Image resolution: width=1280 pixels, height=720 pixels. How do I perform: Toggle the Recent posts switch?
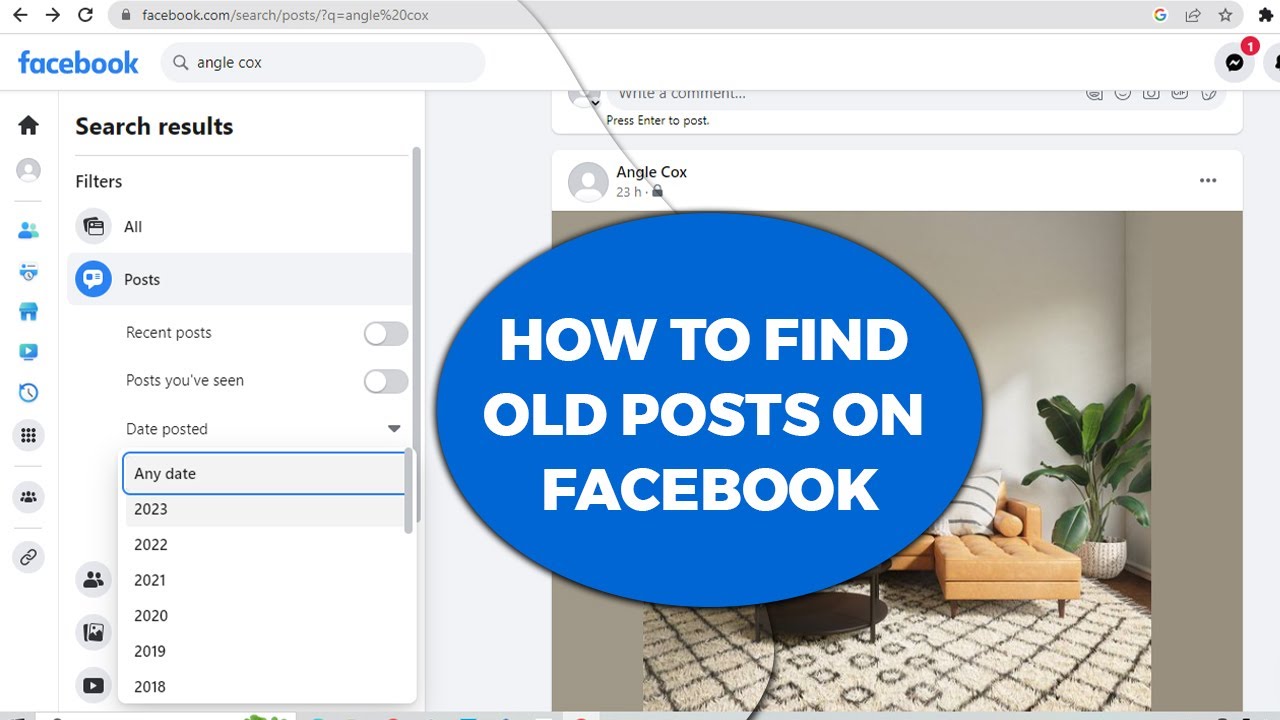pyautogui.click(x=386, y=333)
